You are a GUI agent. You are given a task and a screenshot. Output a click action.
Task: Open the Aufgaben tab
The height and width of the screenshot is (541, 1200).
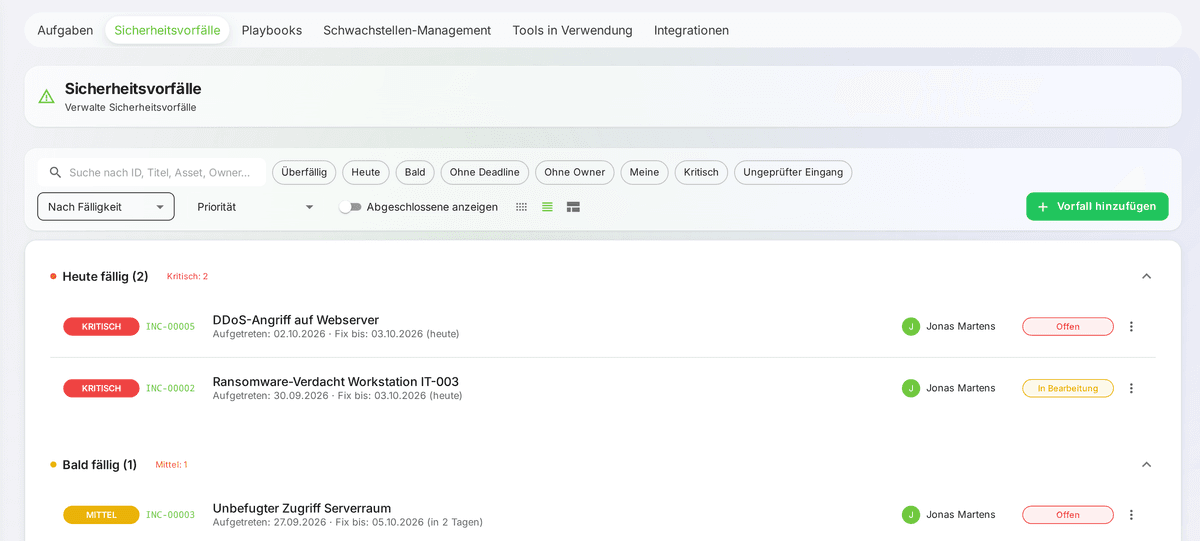65,30
